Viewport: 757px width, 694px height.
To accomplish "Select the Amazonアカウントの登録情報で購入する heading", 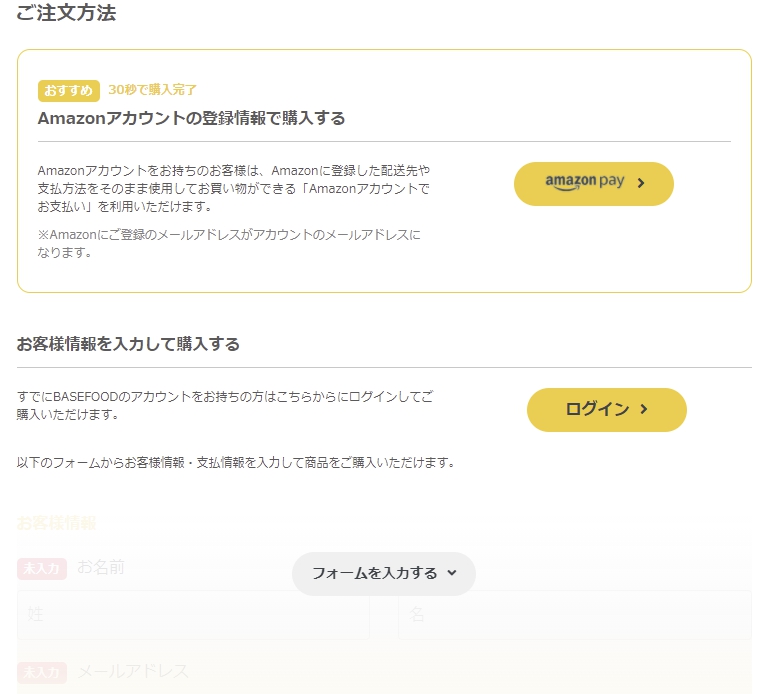I will (x=191, y=118).
